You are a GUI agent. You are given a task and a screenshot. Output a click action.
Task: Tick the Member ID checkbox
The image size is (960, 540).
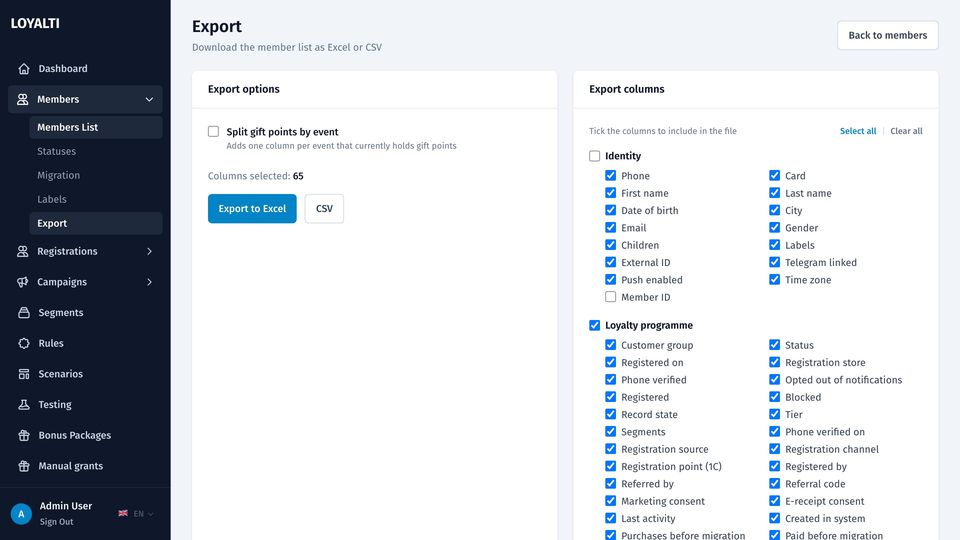click(x=610, y=296)
